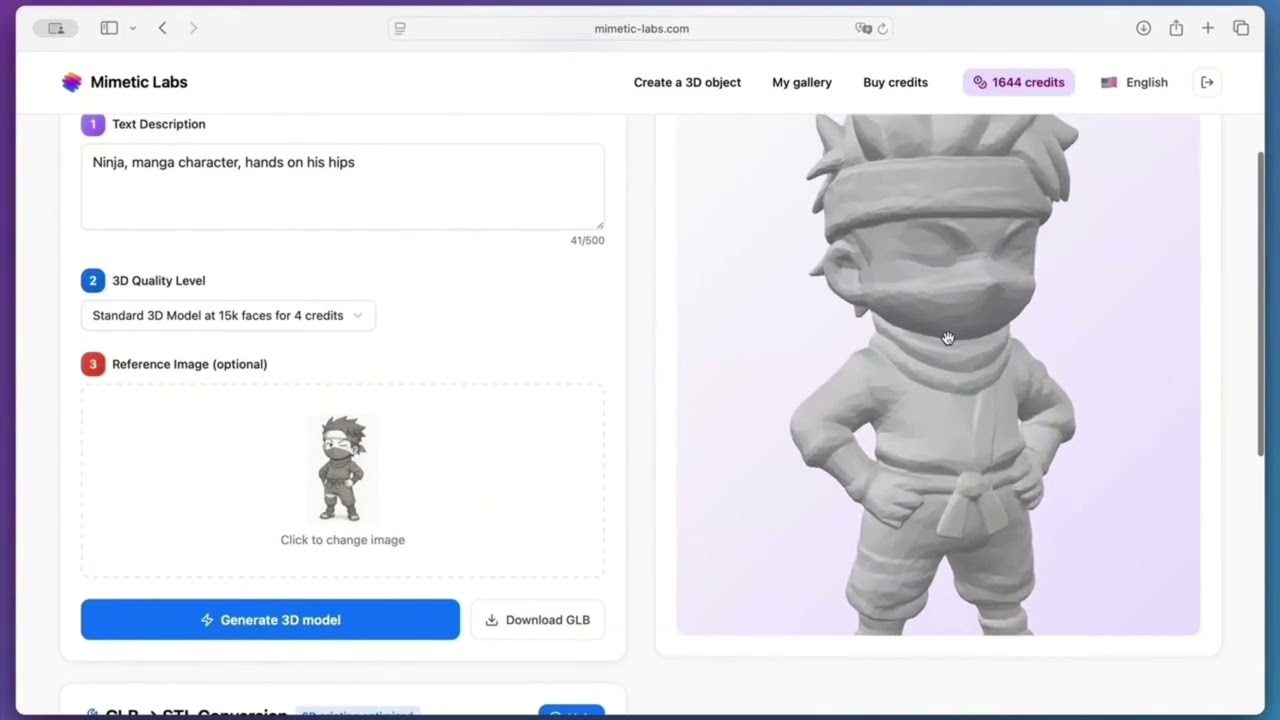Viewport: 1280px width, 720px height.
Task: Click the text area resize handle
Action: (x=599, y=225)
